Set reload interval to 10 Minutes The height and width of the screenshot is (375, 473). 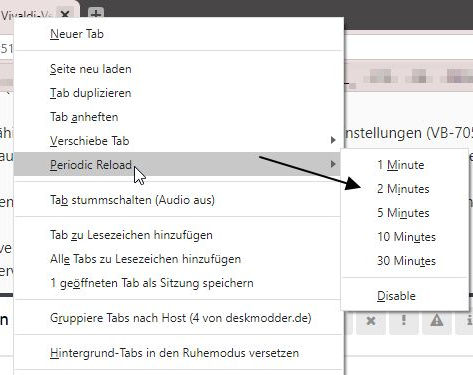tap(404, 237)
